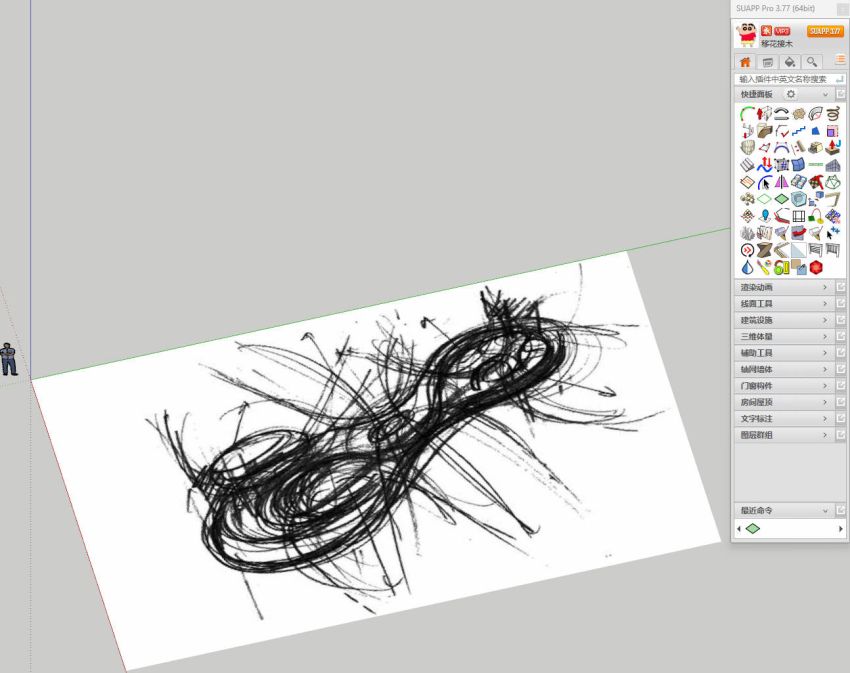Screen dimensions: 850x673
Task: Open the SUAPP home tab
Action: point(745,62)
